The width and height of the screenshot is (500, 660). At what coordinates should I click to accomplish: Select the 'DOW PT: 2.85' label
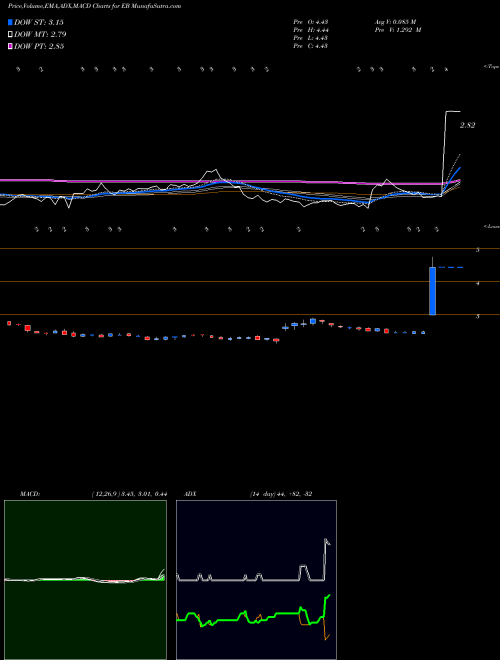39,46
